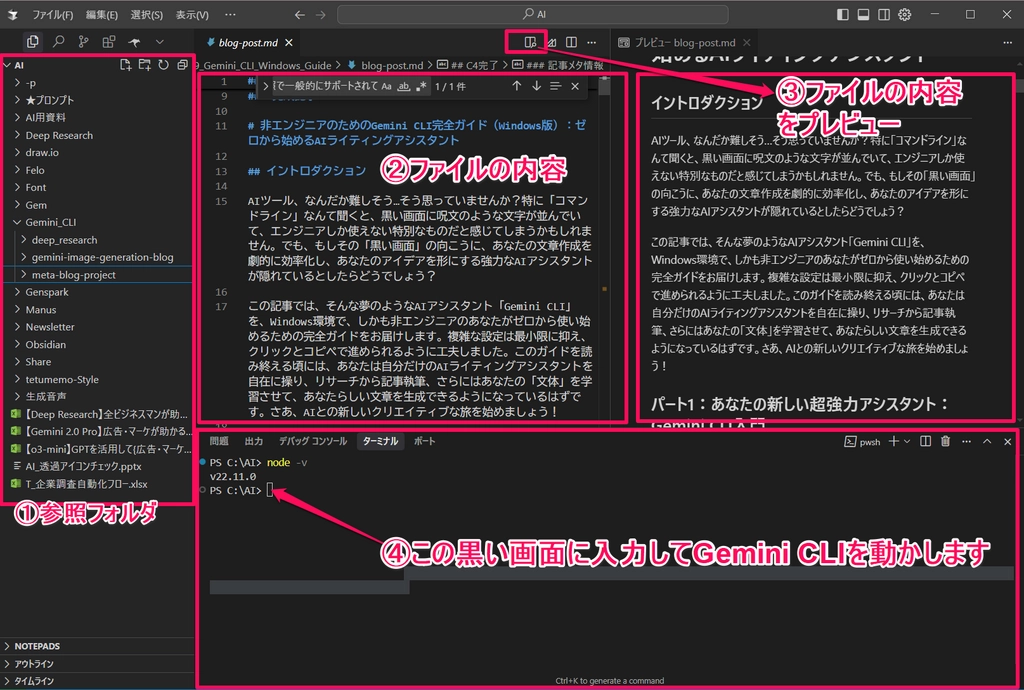Screen dimensions: 1024x690
Task: Toggle regular expression in find widget
Action: pos(421,86)
